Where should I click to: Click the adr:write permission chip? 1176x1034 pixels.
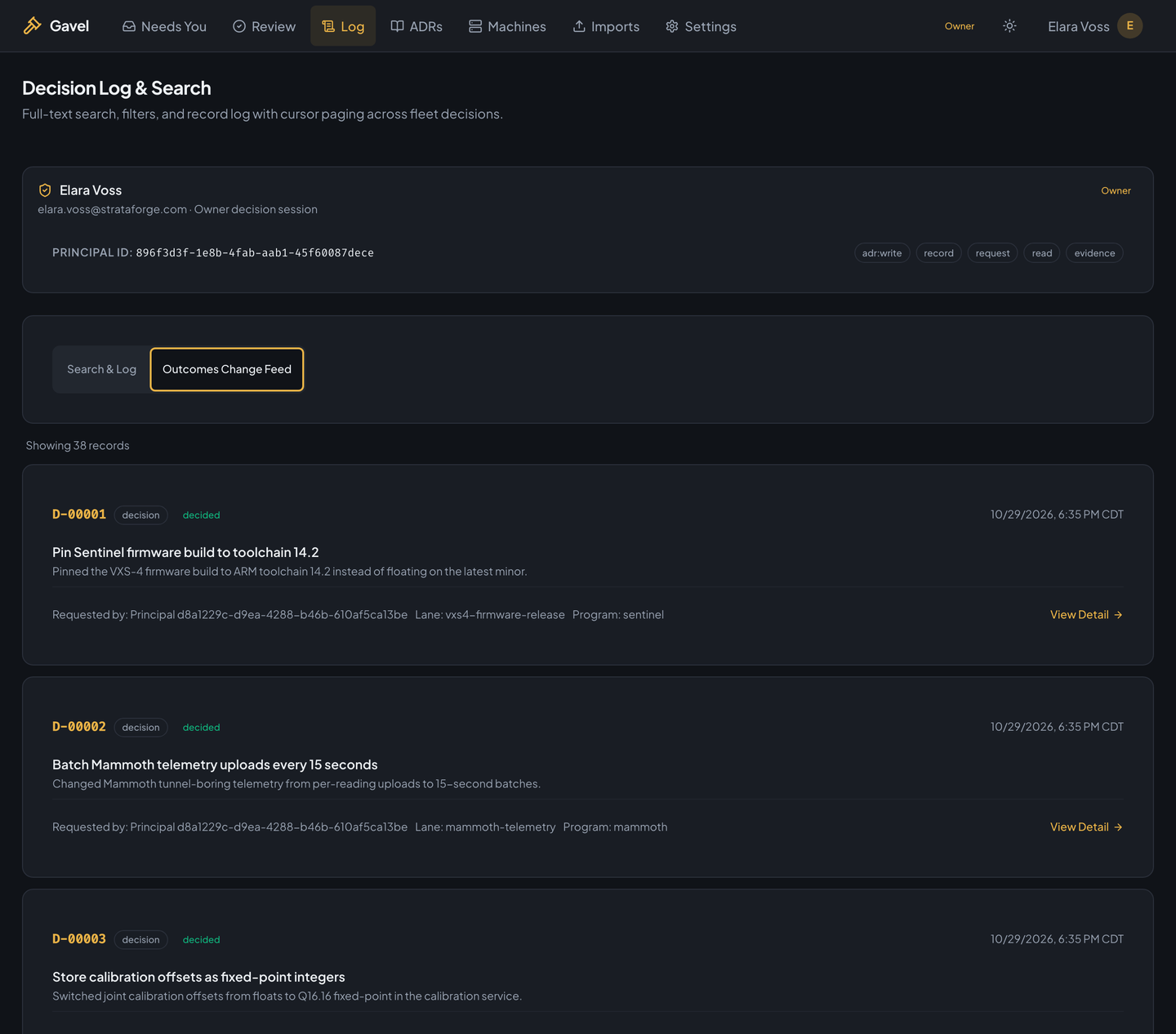[882, 253]
